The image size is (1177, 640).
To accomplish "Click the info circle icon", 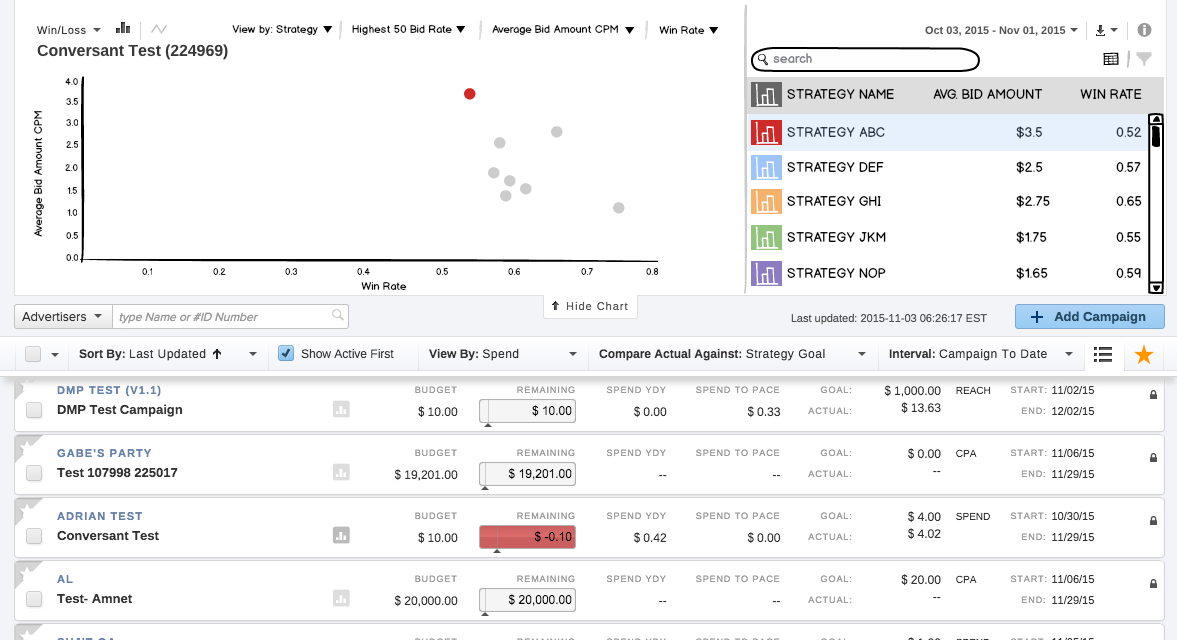I will tap(1144, 30).
